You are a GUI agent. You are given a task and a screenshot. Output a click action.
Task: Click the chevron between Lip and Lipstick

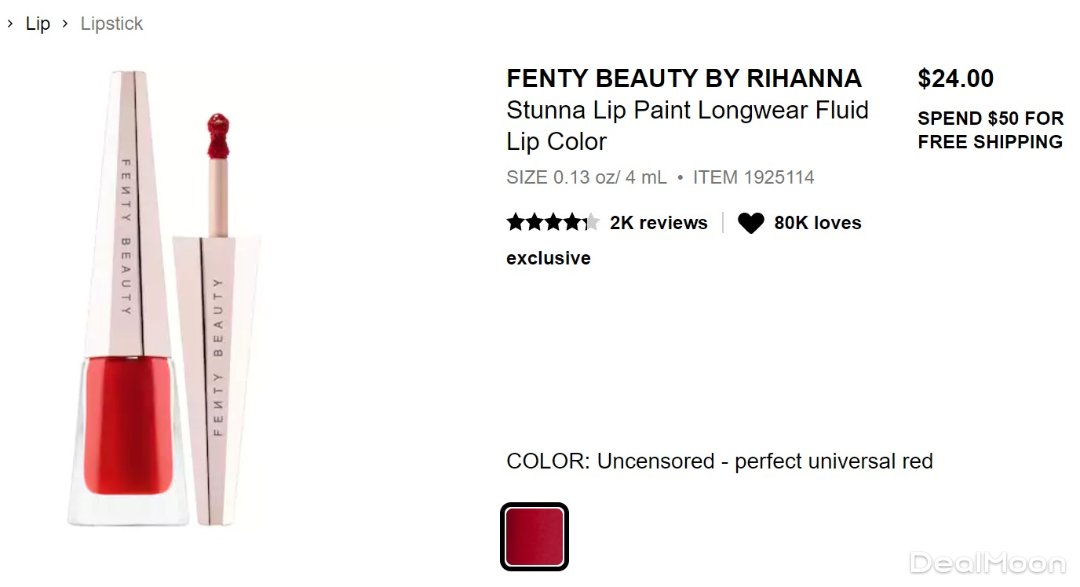[x=65, y=24]
